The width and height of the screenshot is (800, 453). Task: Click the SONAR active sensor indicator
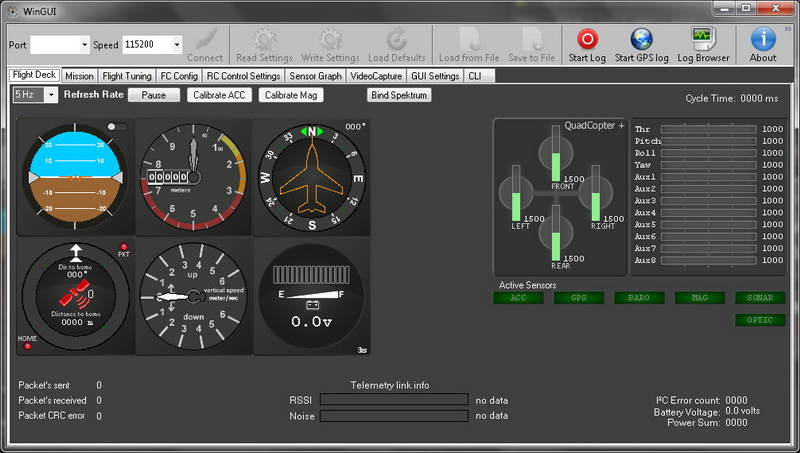(x=760, y=298)
